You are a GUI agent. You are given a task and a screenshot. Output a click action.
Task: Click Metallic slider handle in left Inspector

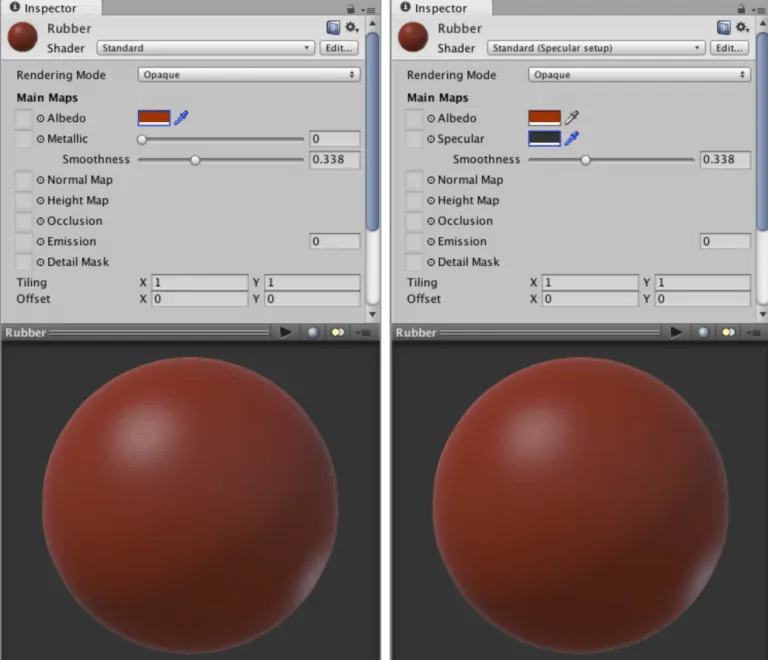[142, 140]
